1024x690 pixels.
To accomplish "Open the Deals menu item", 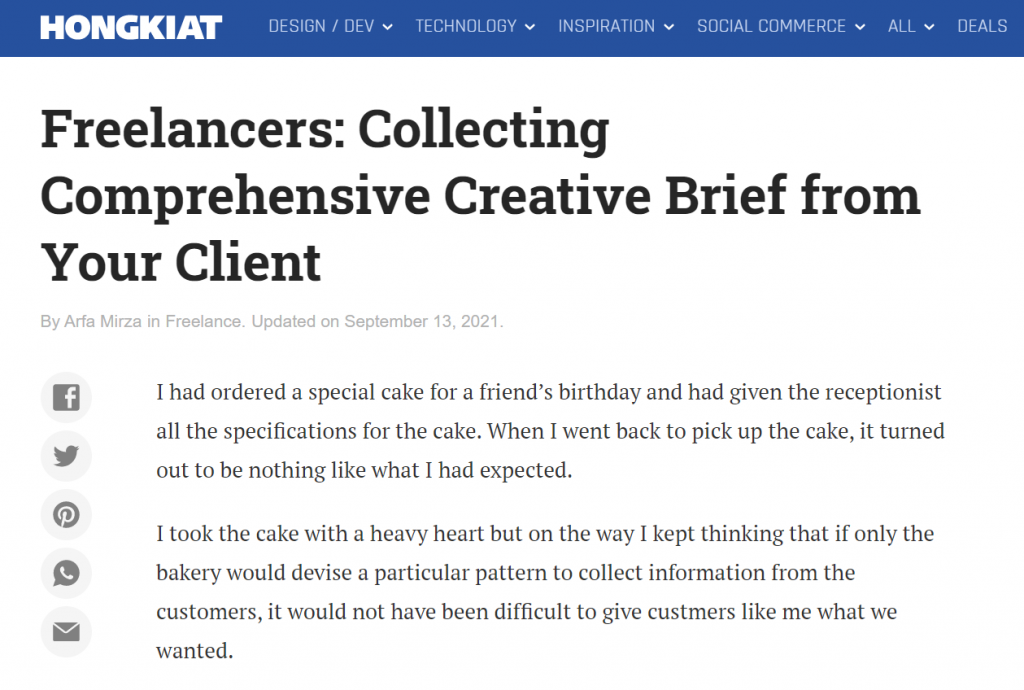I will point(982,27).
